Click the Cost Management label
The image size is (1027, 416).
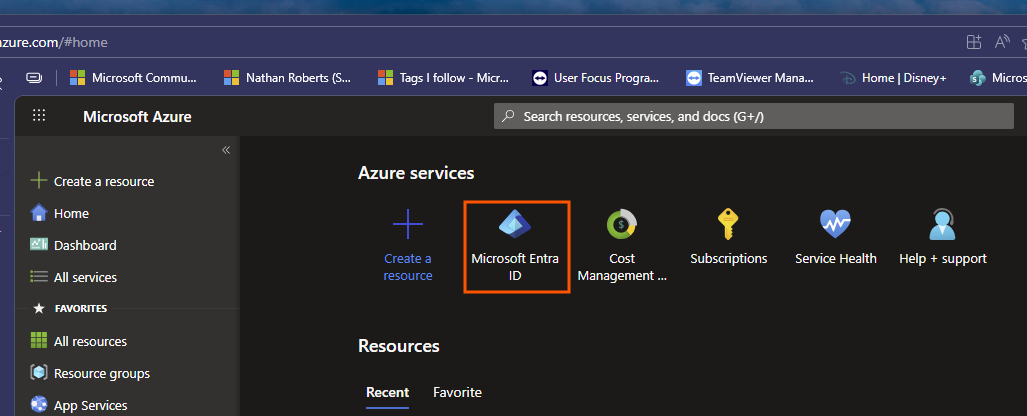click(622, 267)
